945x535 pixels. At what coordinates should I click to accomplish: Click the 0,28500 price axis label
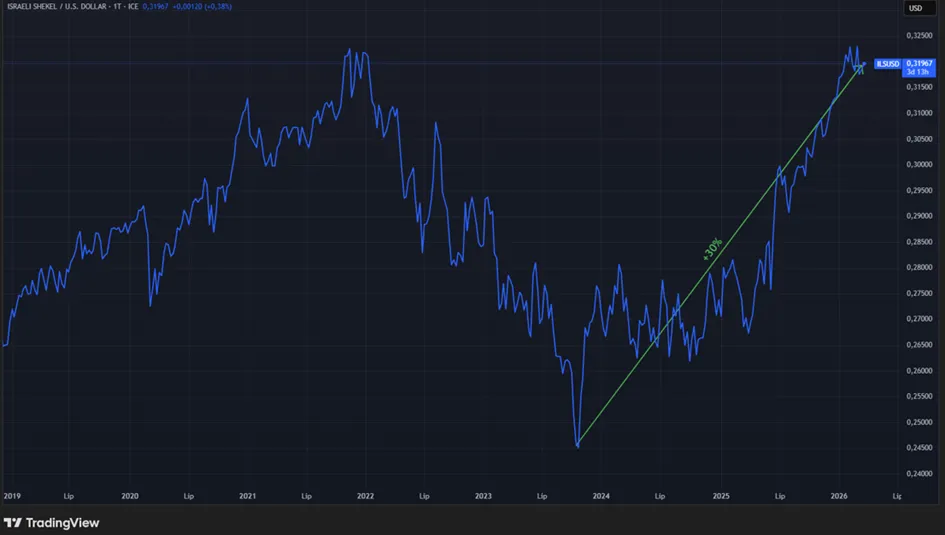pyautogui.click(x=919, y=242)
